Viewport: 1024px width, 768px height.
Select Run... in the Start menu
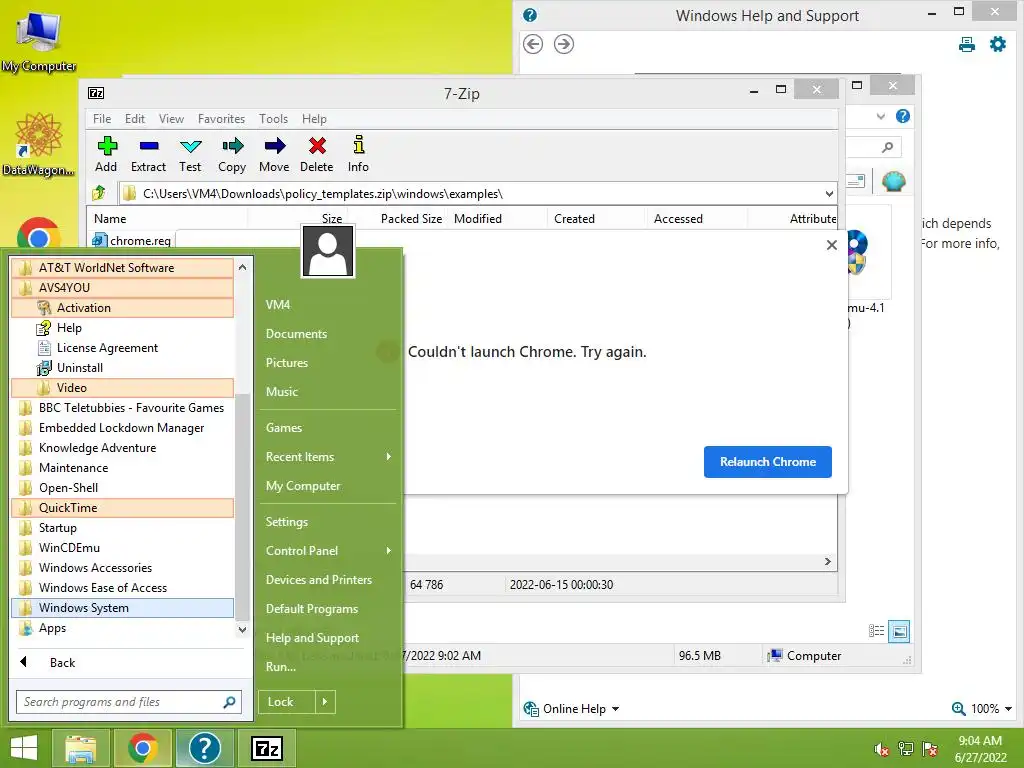click(x=281, y=667)
